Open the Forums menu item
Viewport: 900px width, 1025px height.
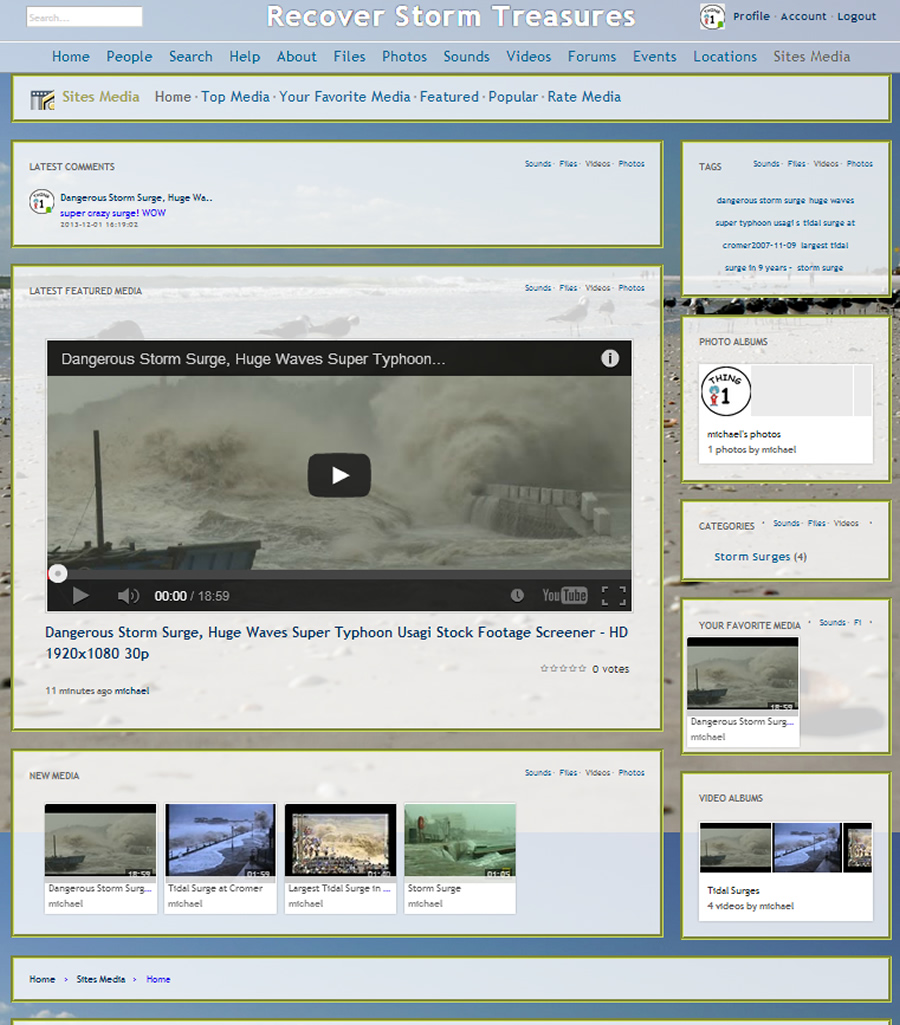(x=592, y=57)
